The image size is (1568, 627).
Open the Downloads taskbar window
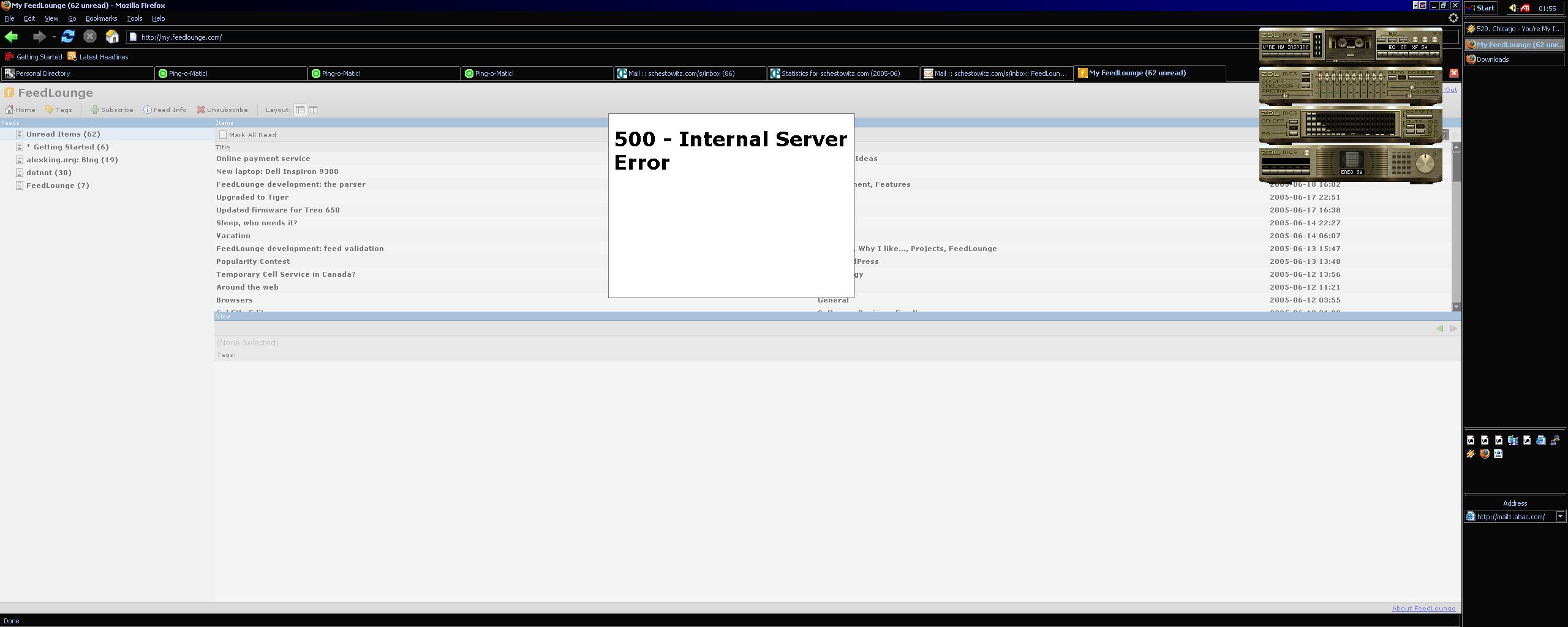1514,59
